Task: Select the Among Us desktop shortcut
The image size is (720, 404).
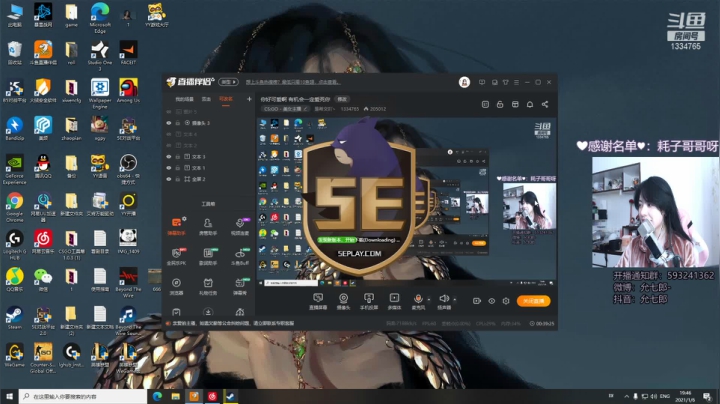Action: tap(128, 90)
